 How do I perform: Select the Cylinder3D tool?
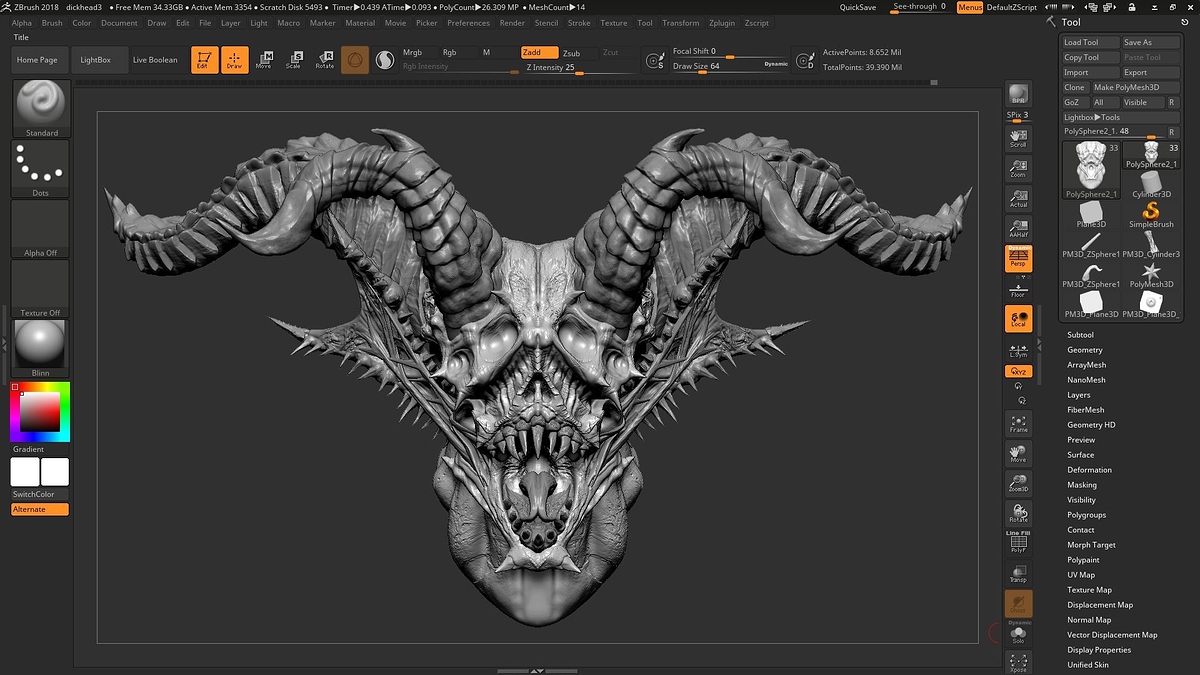point(1151,185)
